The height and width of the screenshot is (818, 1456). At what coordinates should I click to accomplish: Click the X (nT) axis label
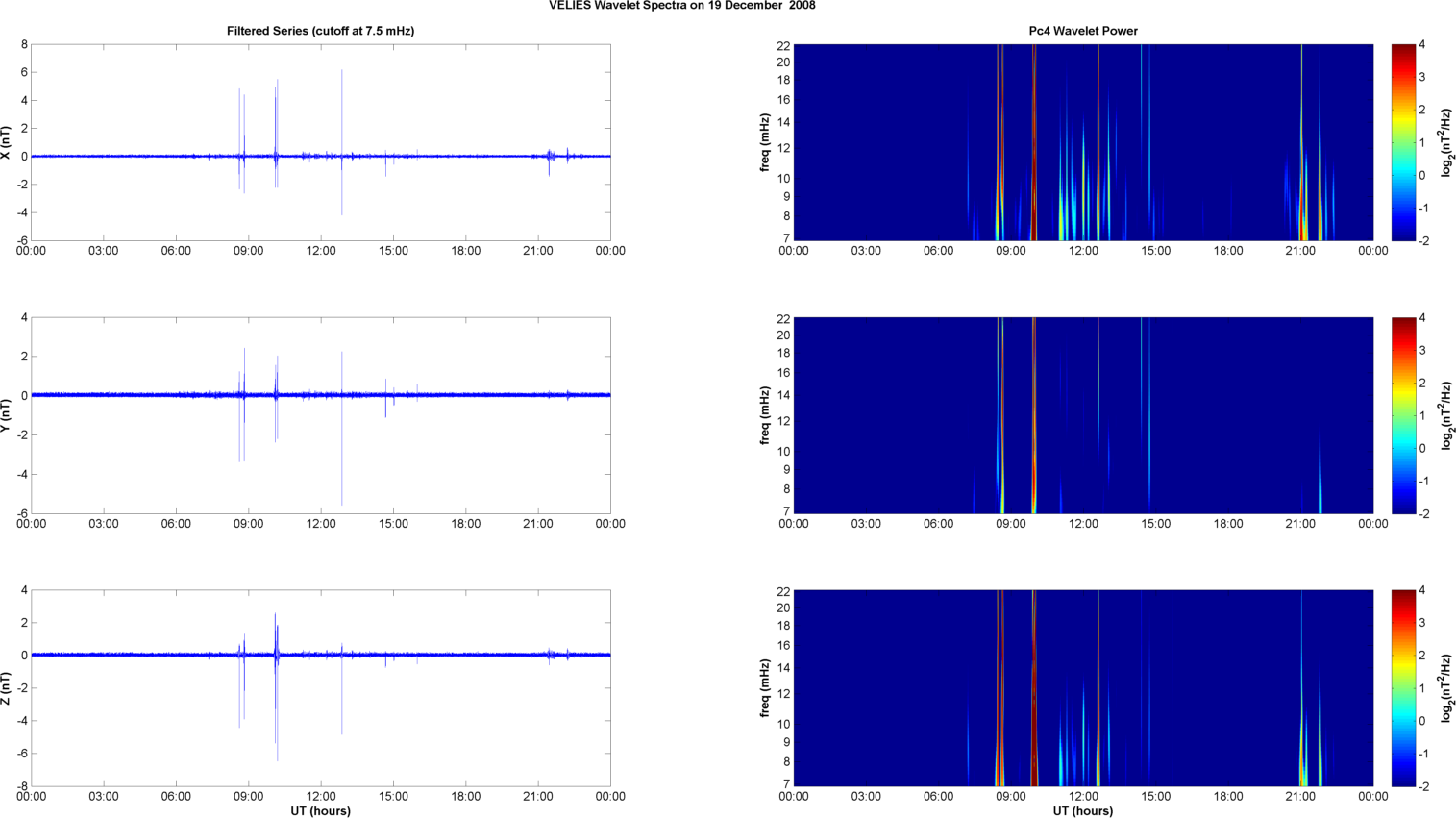point(7,142)
